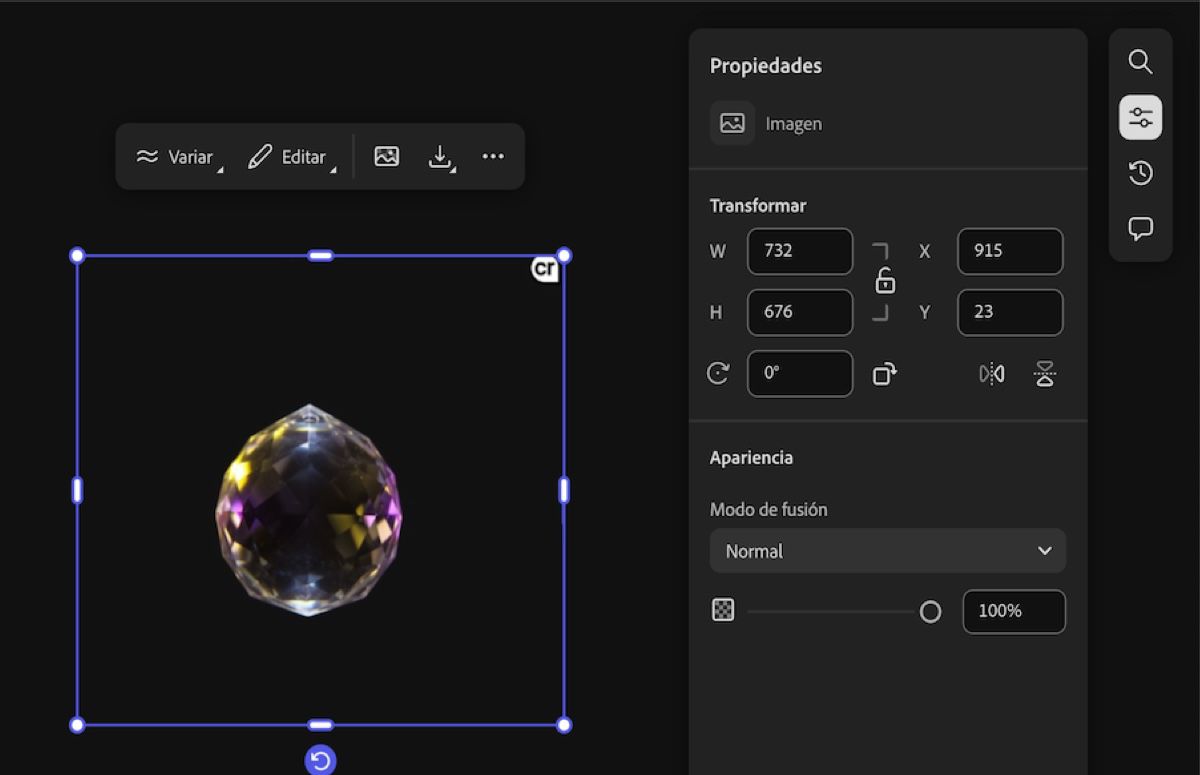Screen dimensions: 1200x775
Task: Open the history clock icon
Action: [x=1140, y=174]
